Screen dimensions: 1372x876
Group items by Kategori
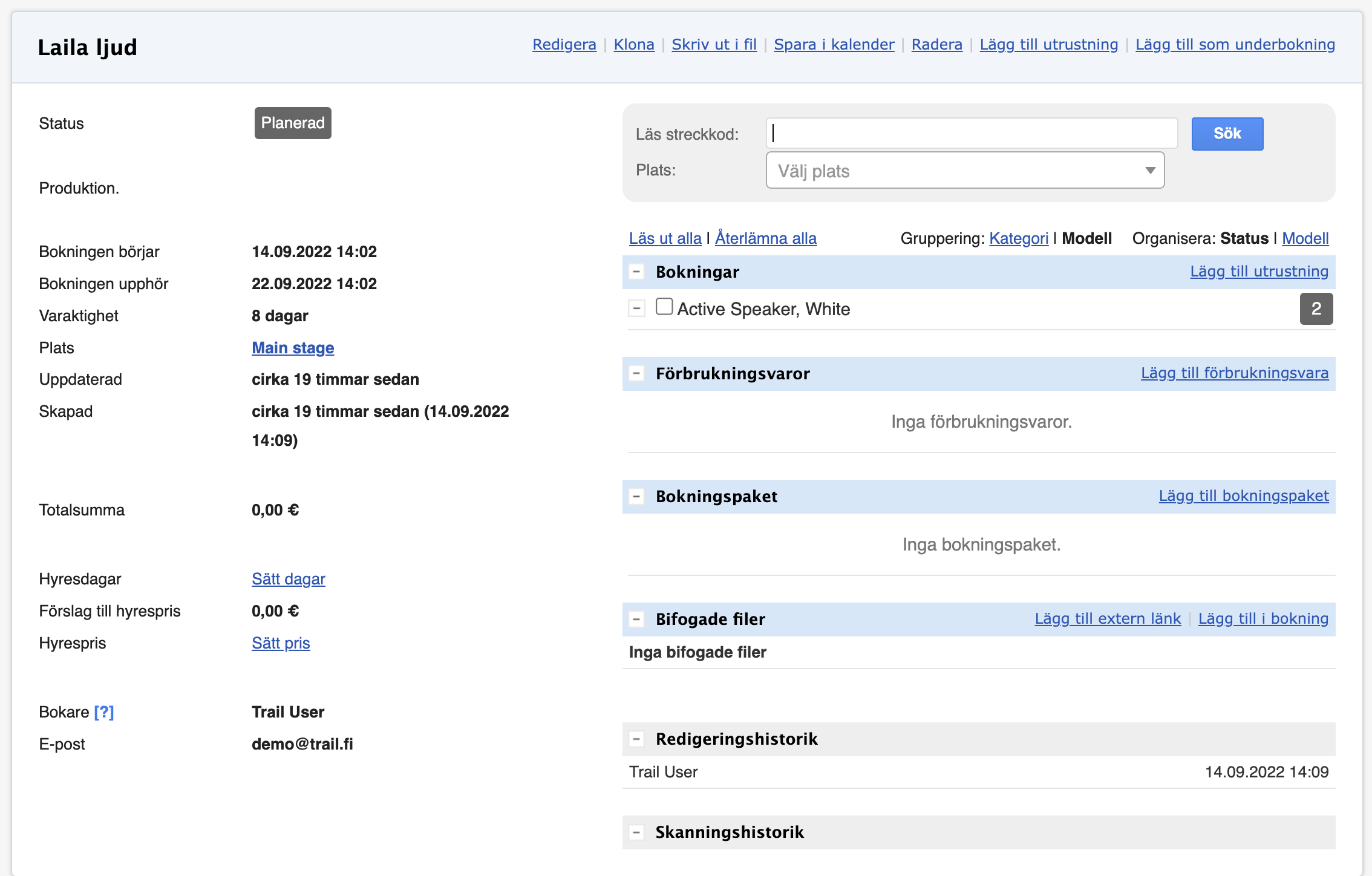coord(1018,238)
